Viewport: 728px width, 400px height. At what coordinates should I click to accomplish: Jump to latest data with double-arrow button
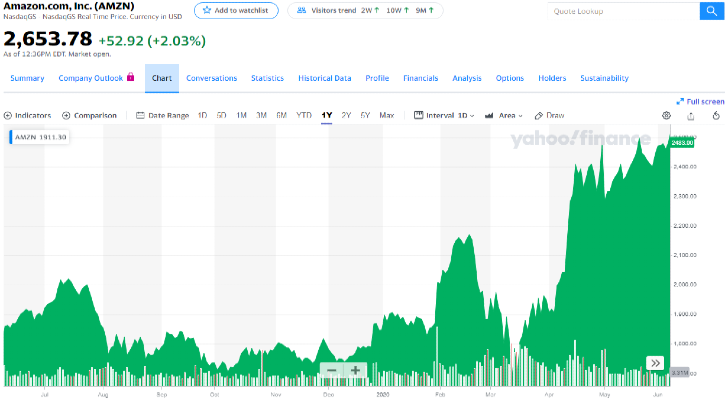655,363
